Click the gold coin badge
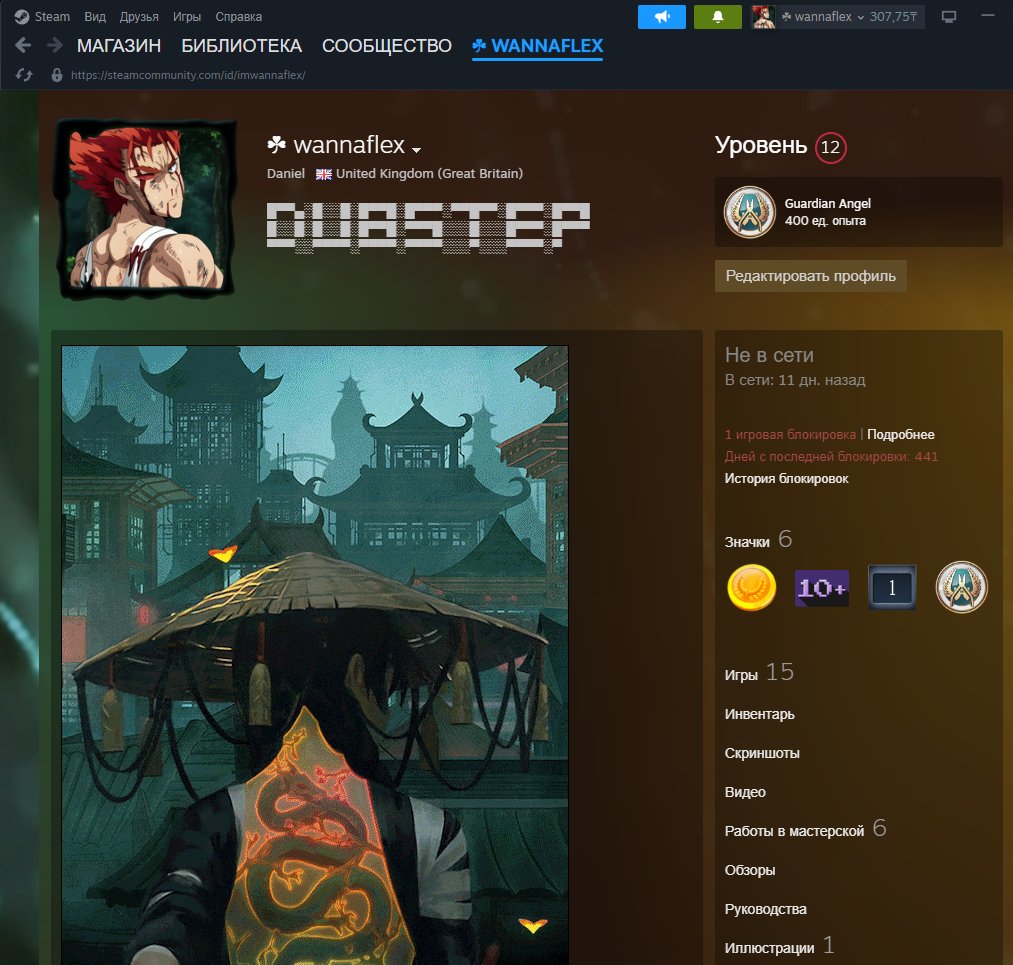 [751, 587]
